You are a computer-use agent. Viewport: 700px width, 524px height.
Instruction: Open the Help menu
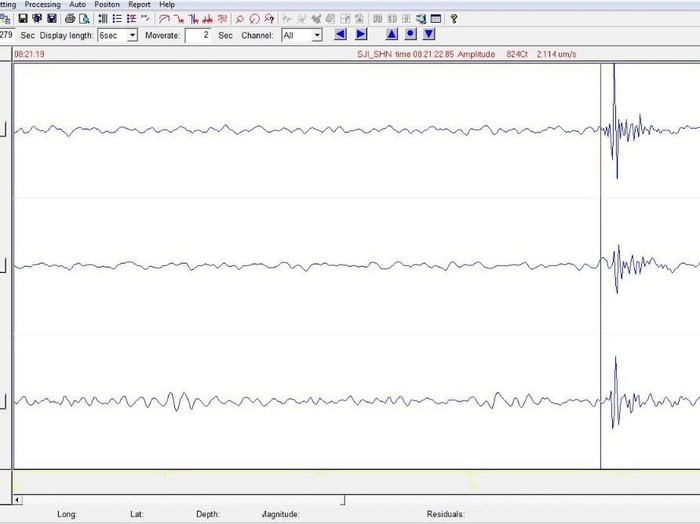tap(167, 4)
